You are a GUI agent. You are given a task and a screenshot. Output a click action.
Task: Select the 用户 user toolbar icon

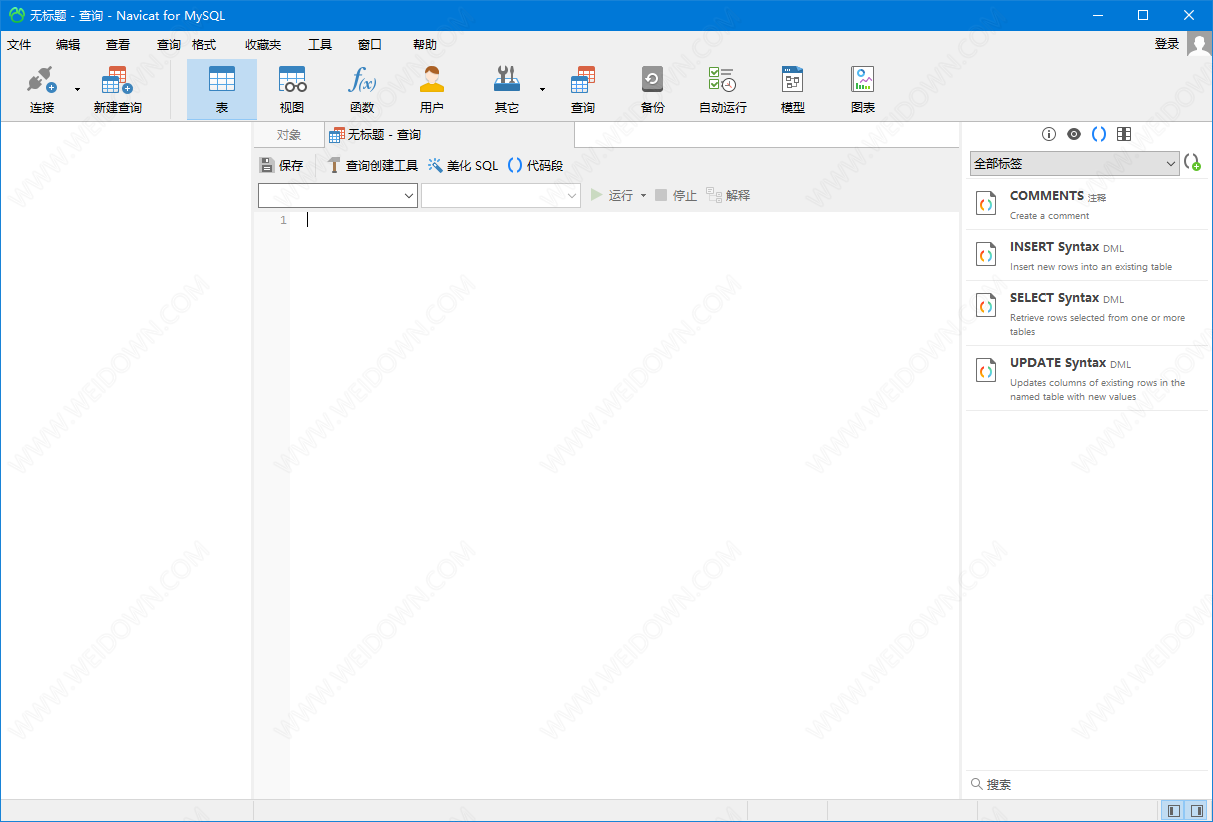[432, 81]
